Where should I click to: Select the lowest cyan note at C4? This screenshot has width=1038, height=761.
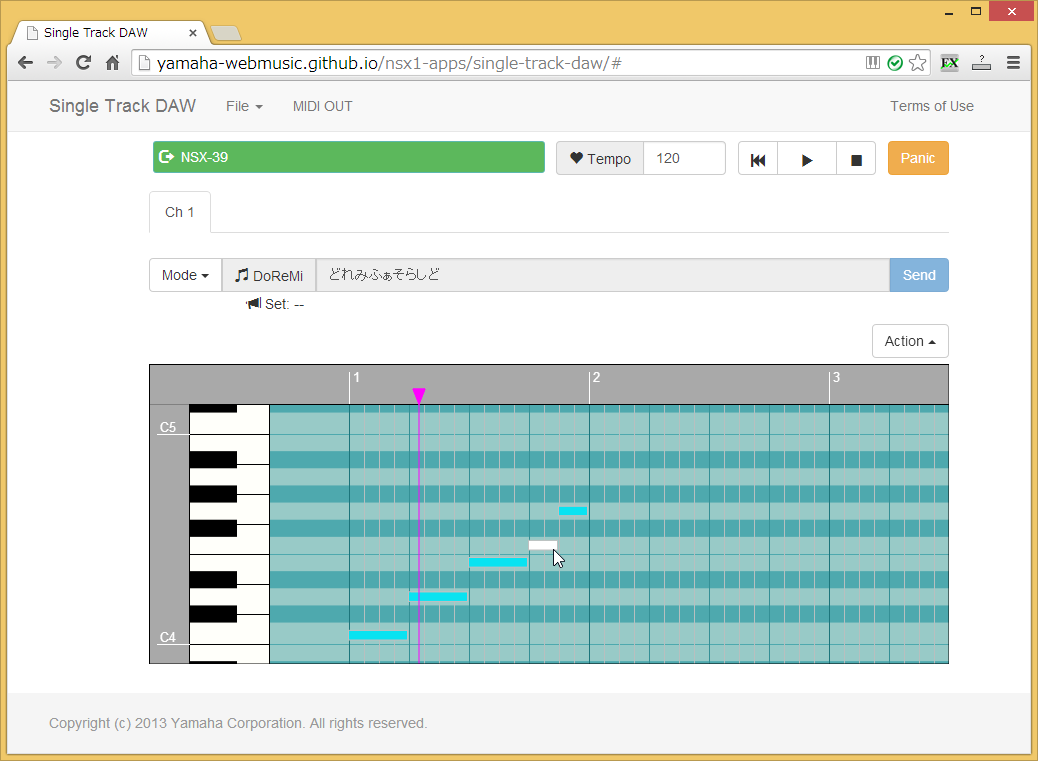coord(378,635)
